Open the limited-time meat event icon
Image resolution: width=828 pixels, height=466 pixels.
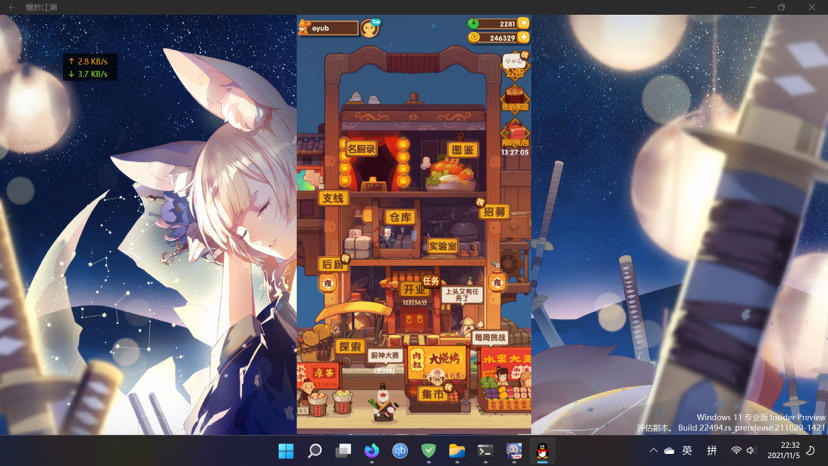(515, 133)
